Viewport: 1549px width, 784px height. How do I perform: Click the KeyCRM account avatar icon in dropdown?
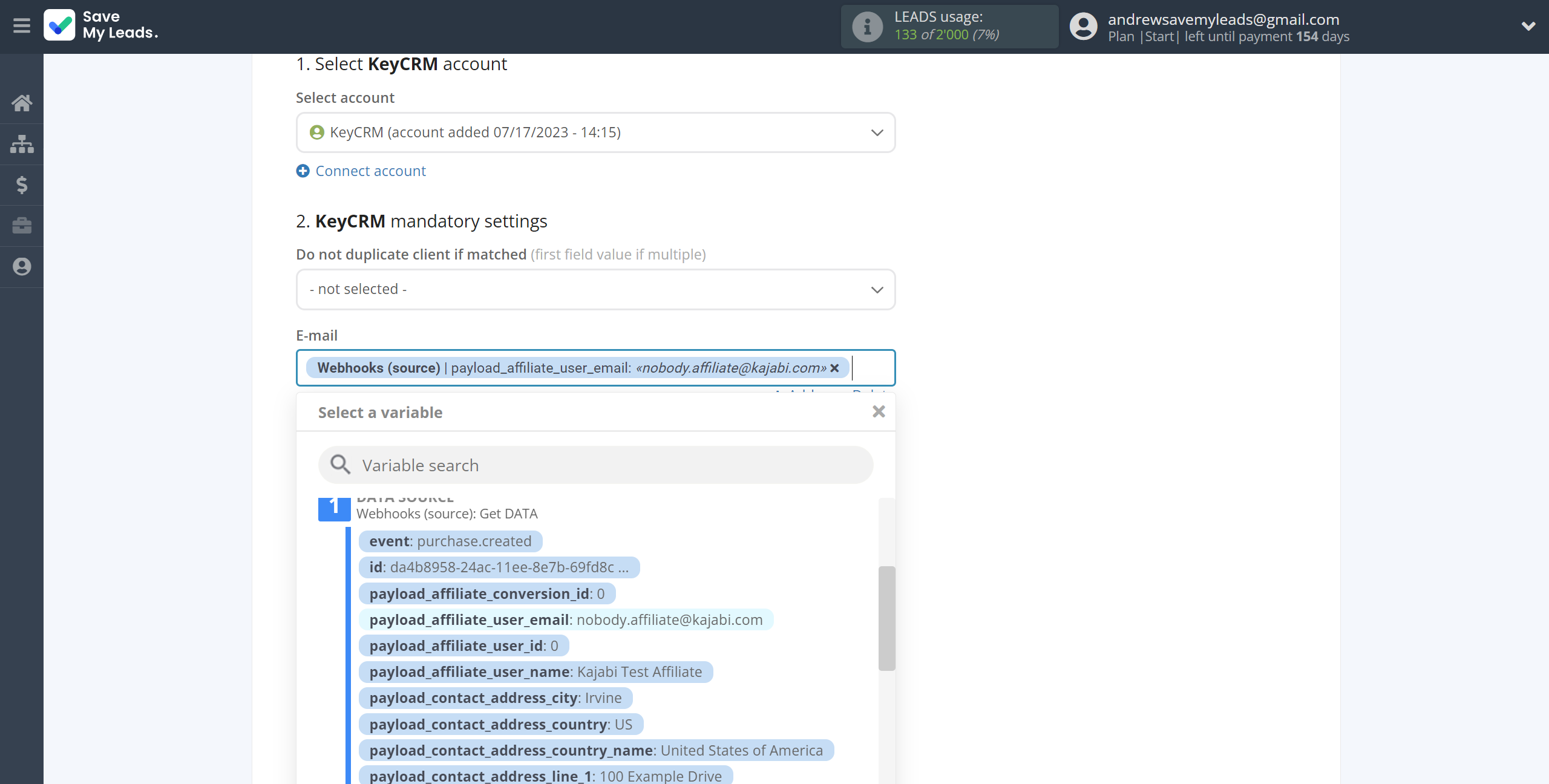tap(316, 132)
